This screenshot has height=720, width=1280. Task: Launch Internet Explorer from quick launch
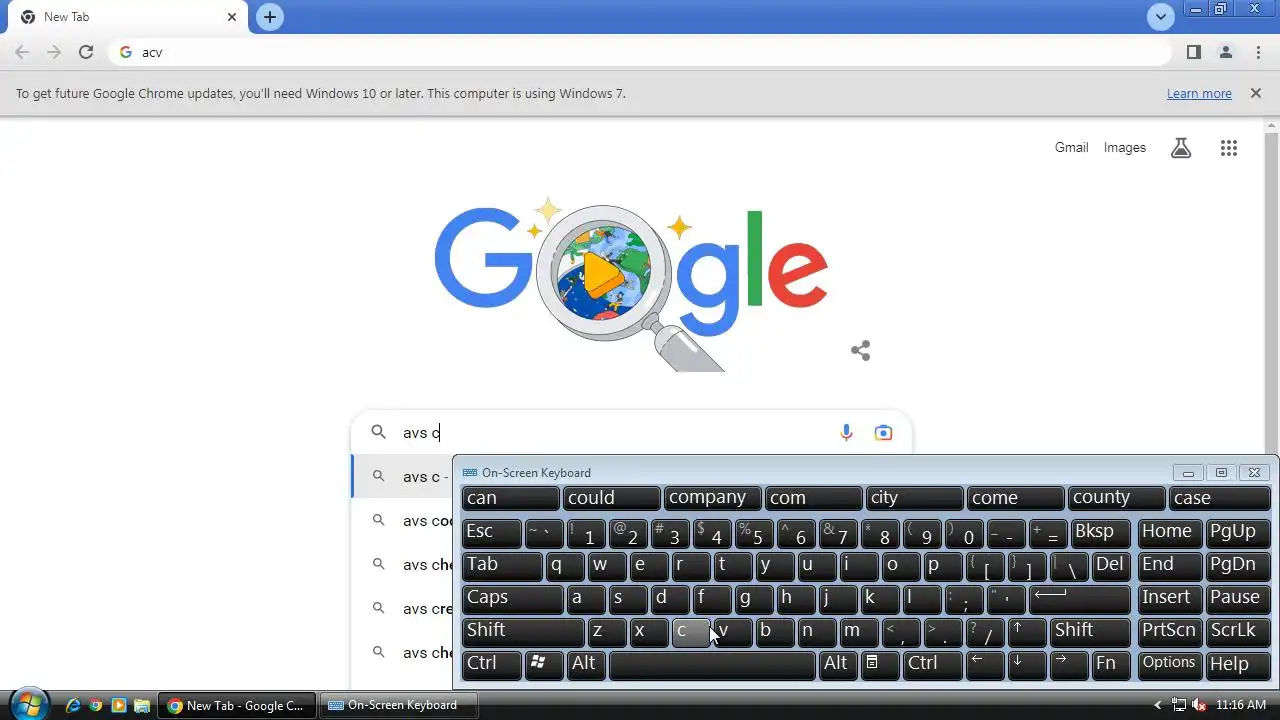click(x=73, y=705)
